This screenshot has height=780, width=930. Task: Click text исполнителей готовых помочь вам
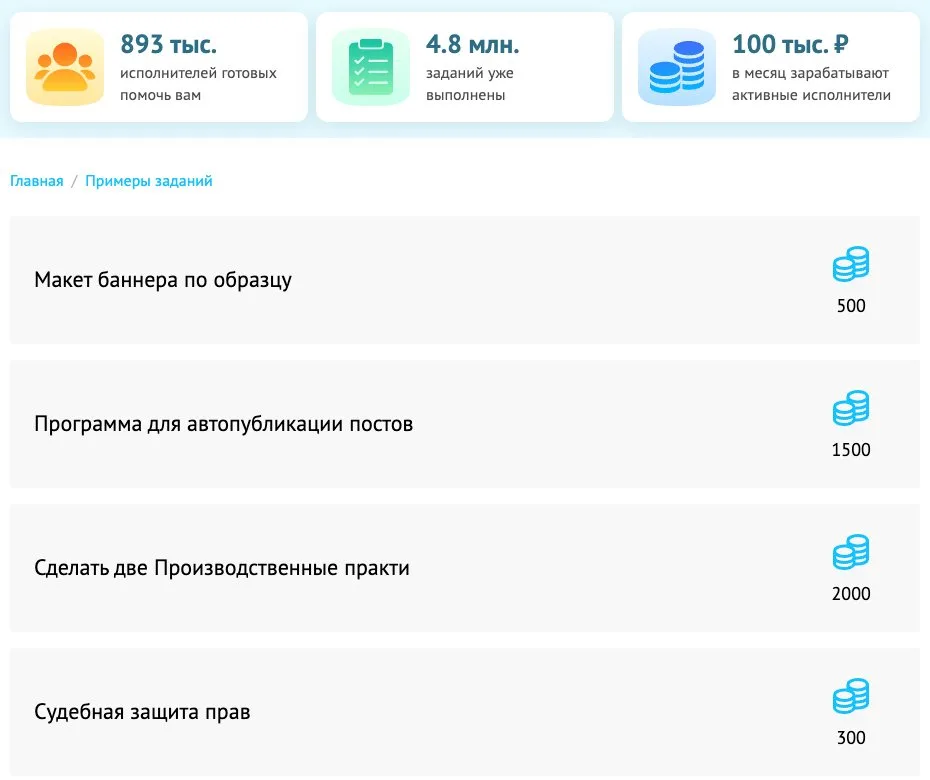(199, 84)
